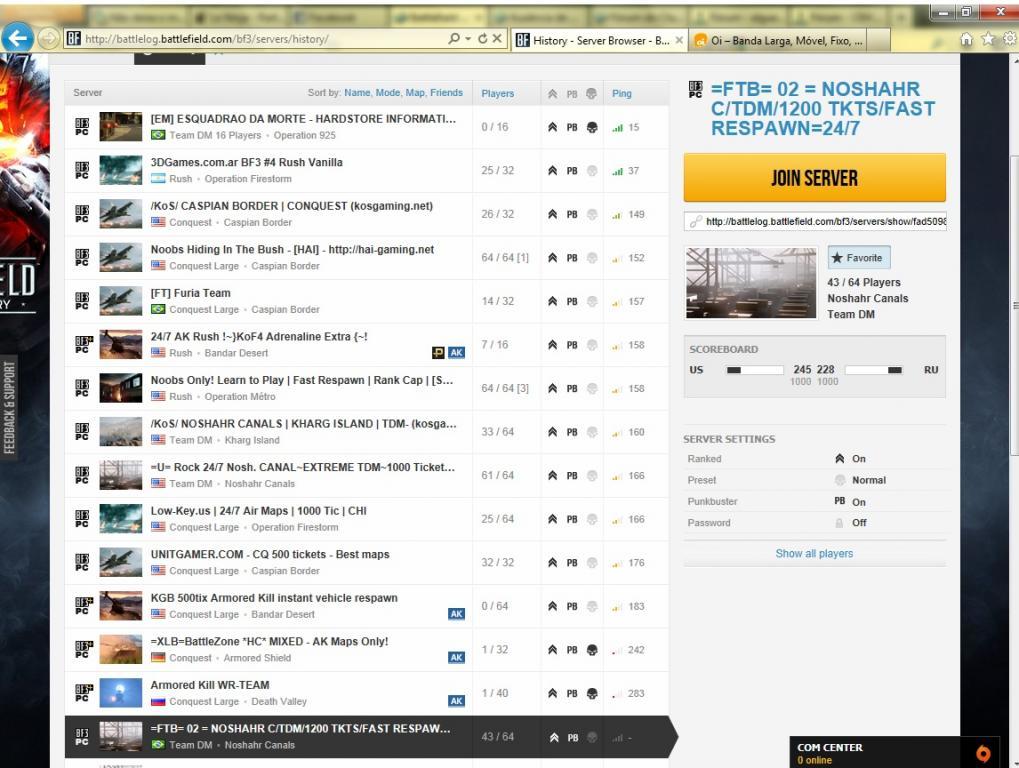Click the Preset skull column header icon

pyautogui.click(x=591, y=94)
